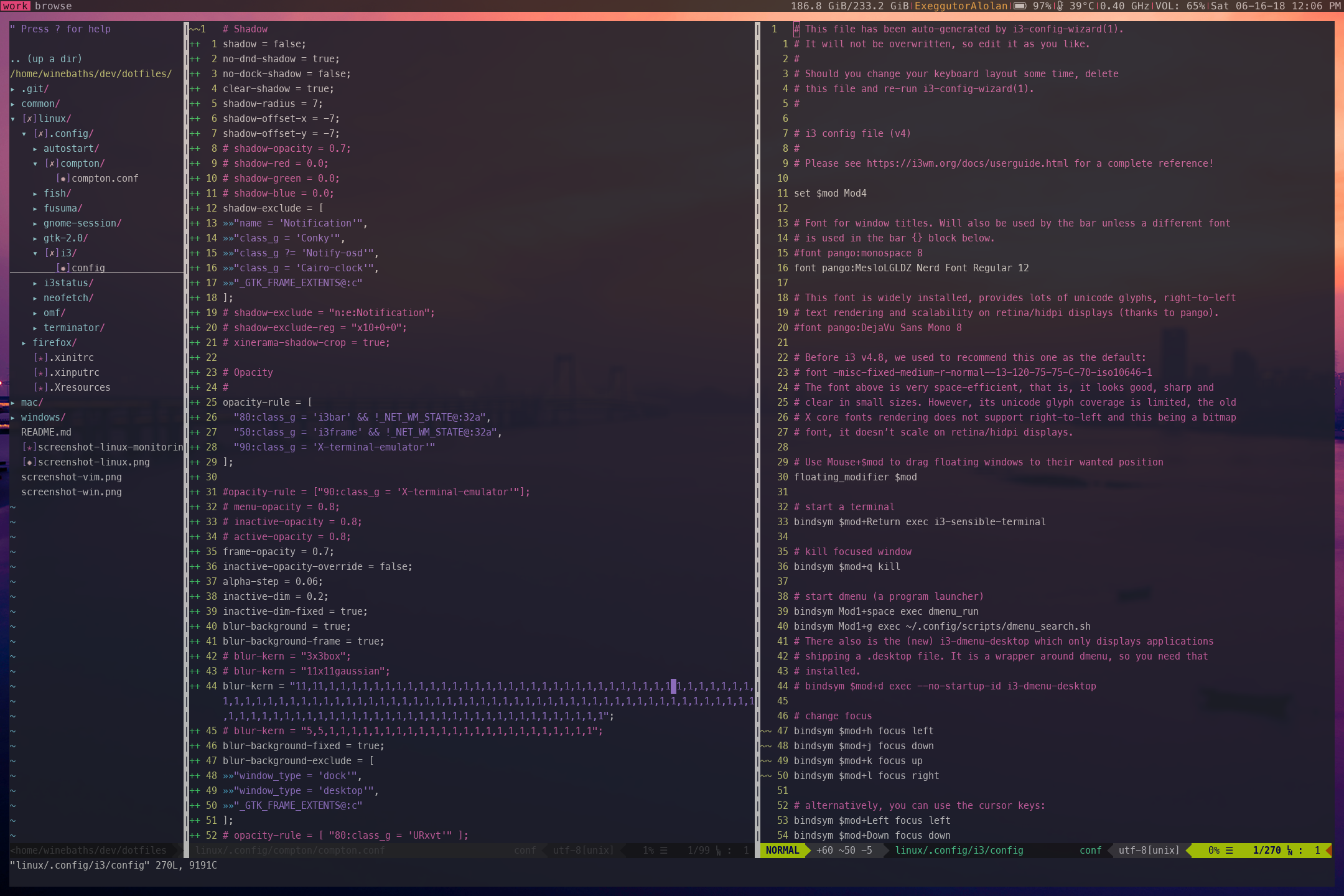Image resolution: width=1344 pixels, height=896 pixels.
Task: Click the hamburger lines icon after 0%
Action: 1230,851
